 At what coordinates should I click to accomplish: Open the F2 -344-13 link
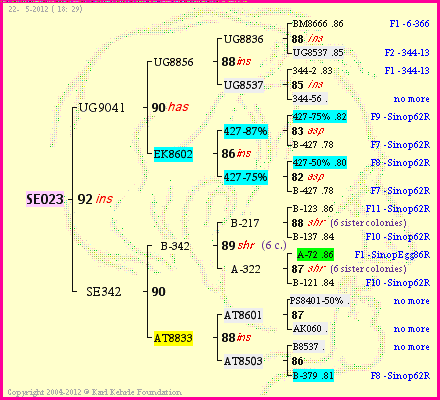(x=407, y=52)
